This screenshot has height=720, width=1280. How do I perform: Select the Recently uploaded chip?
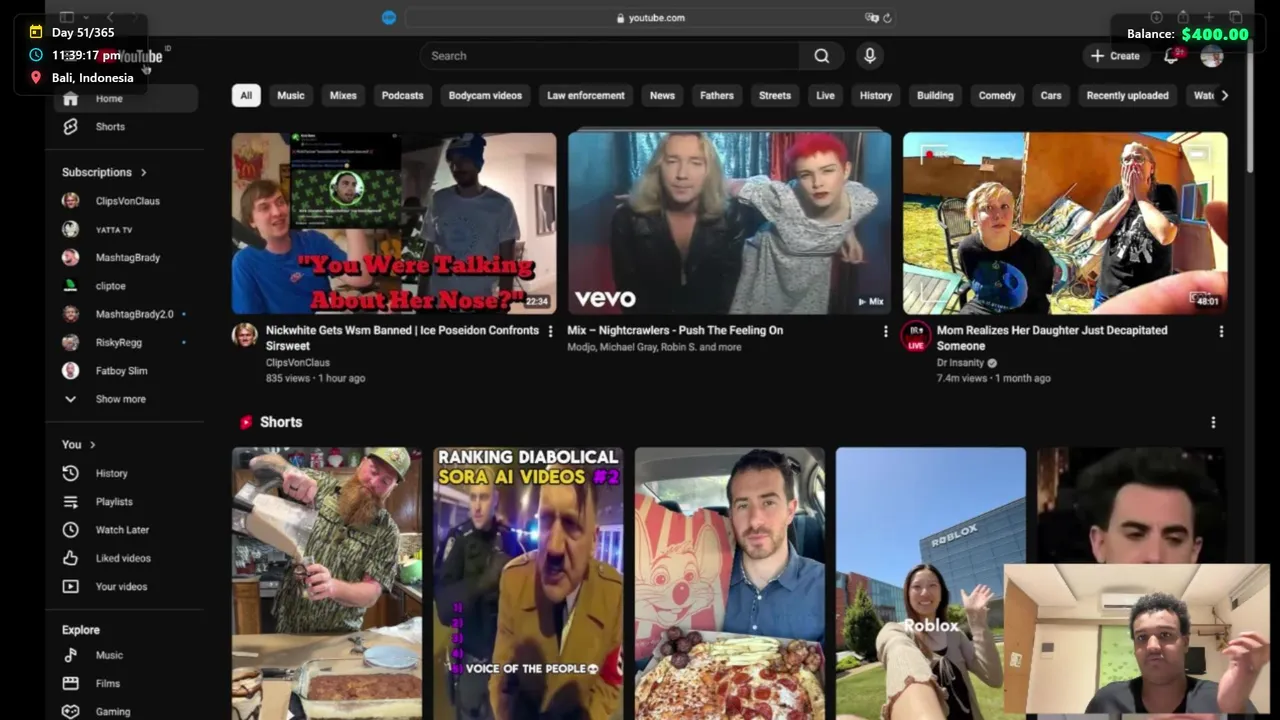[x=1127, y=96]
